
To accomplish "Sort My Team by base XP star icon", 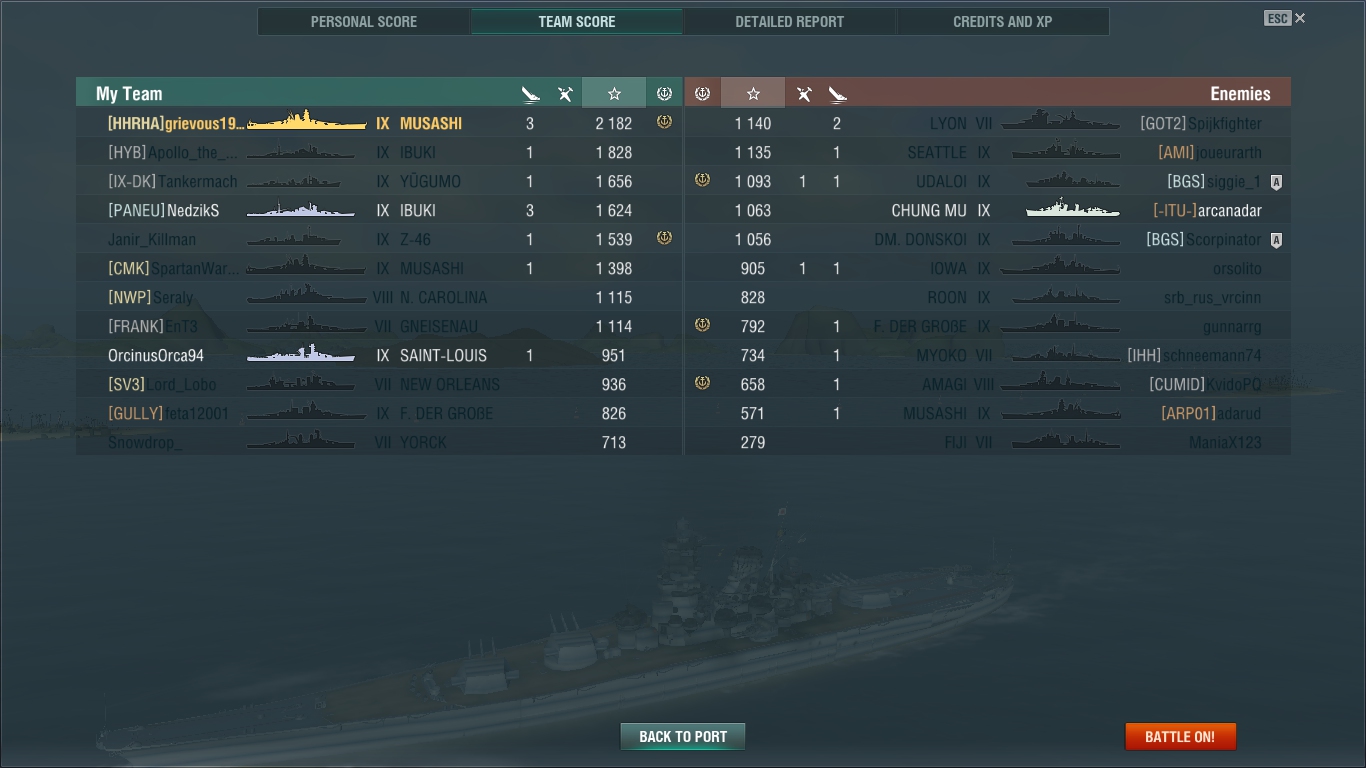I will coord(614,93).
